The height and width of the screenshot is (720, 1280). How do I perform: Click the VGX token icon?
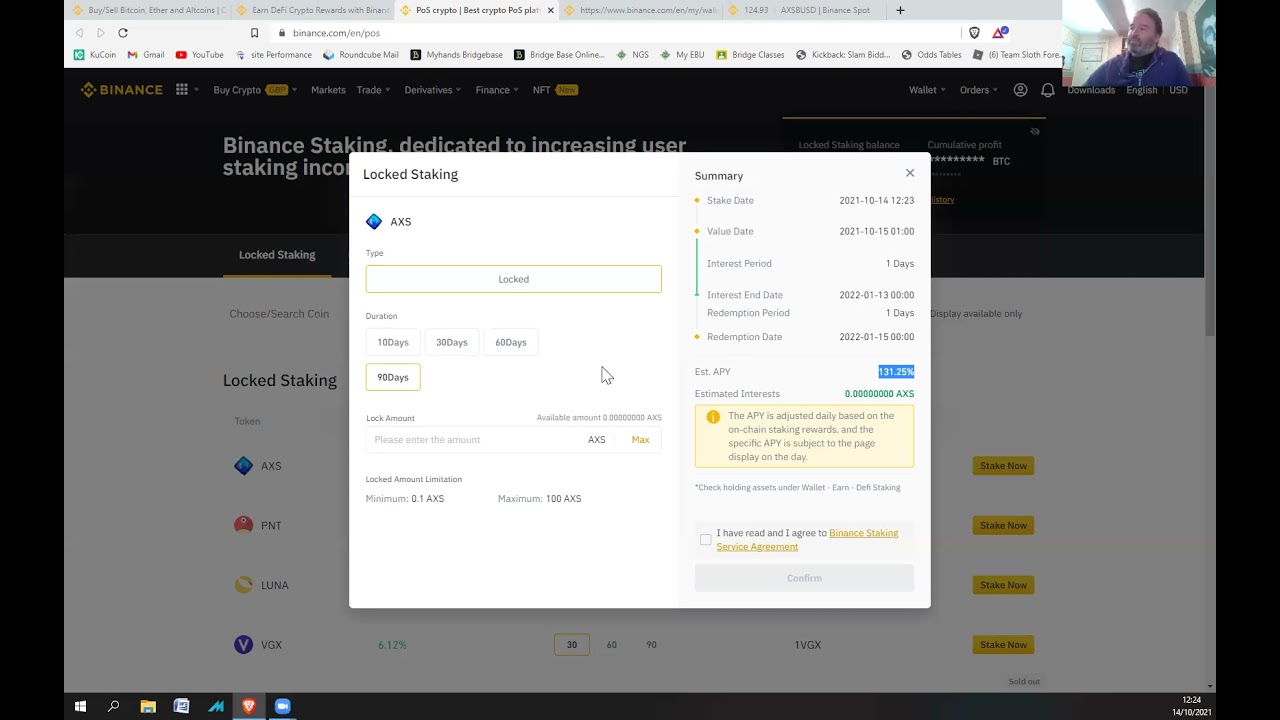point(243,645)
